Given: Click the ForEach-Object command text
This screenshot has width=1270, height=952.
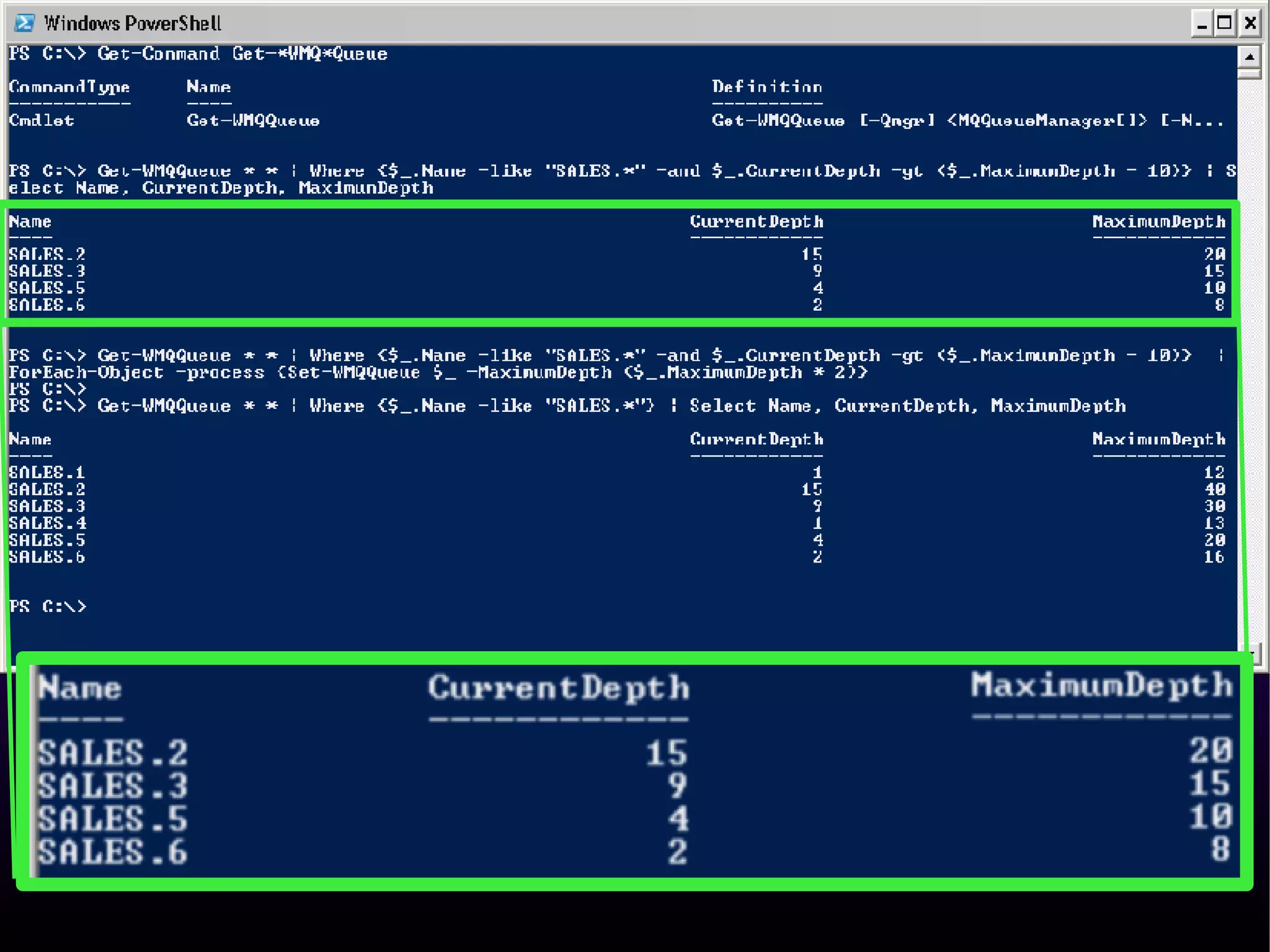Looking at the screenshot, I should tap(86, 372).
